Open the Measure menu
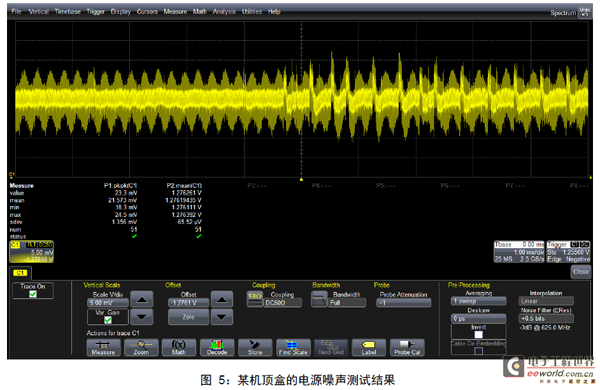The image size is (600, 390). pyautogui.click(x=175, y=11)
